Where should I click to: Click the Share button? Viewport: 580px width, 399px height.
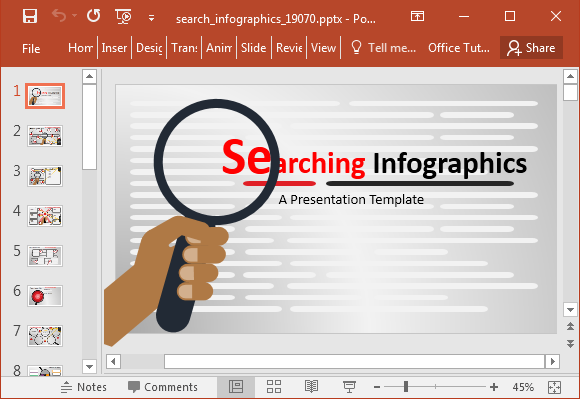pos(531,48)
